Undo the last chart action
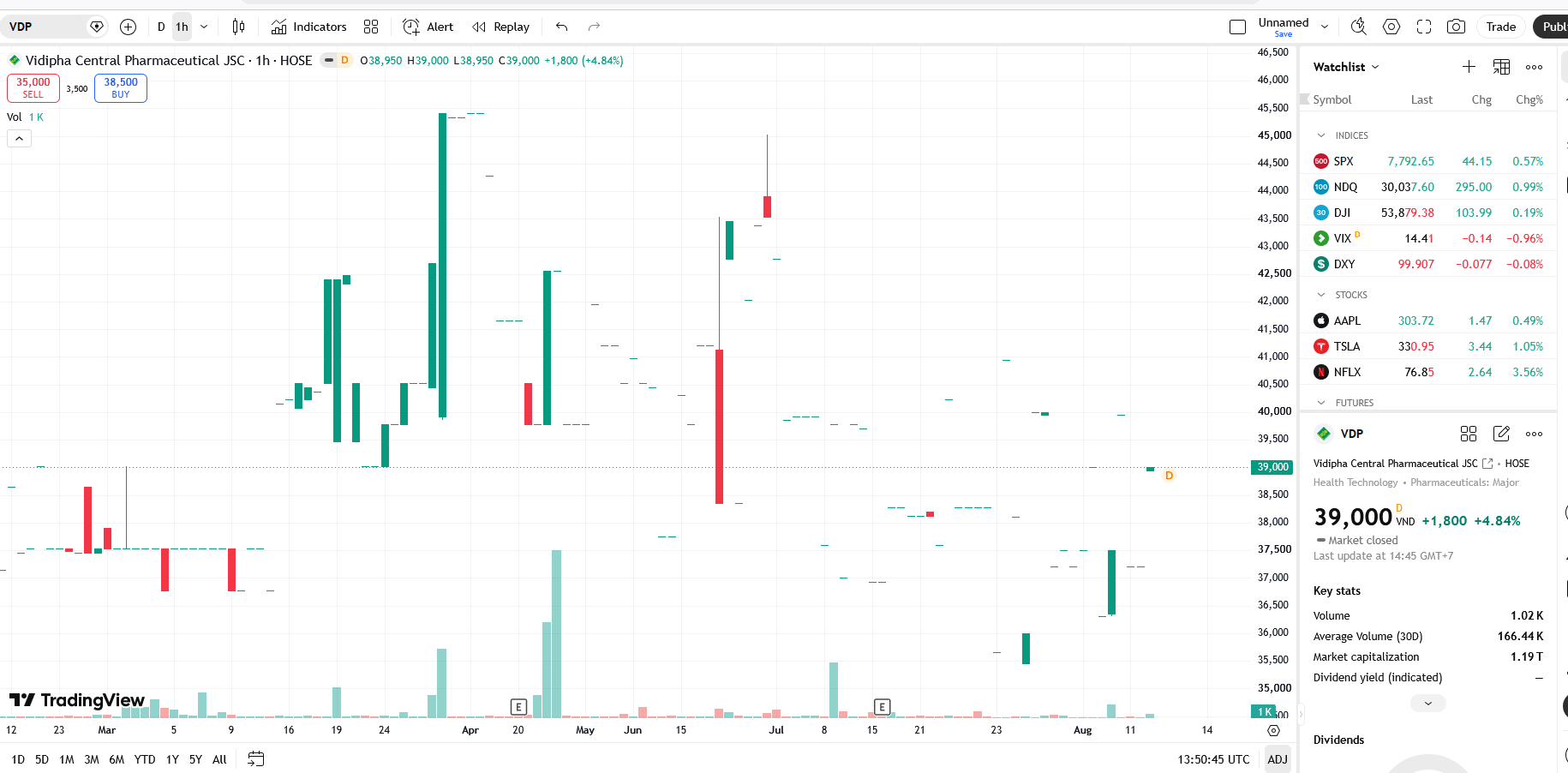Image resolution: width=1568 pixels, height=773 pixels. [x=562, y=27]
